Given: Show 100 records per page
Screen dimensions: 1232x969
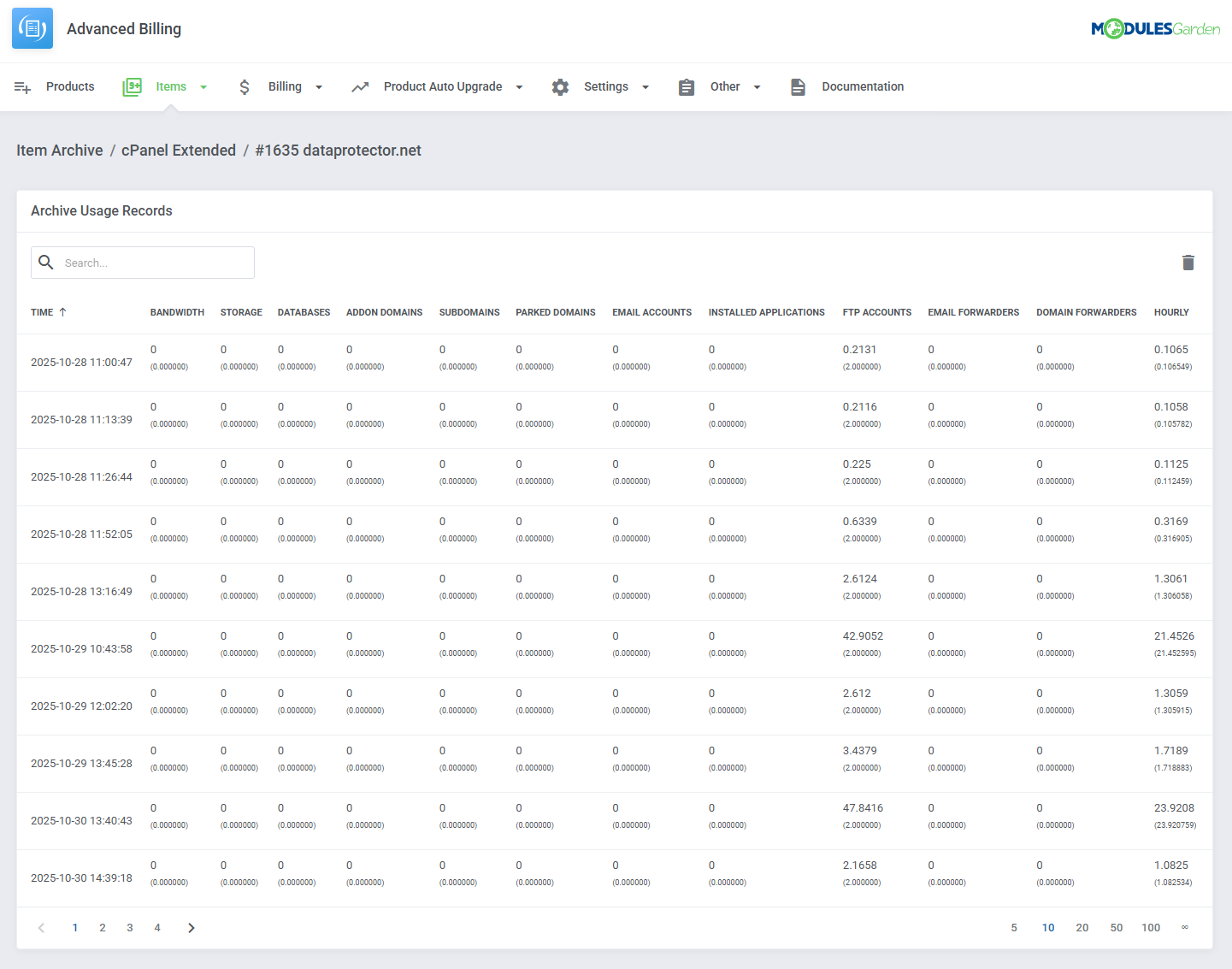Looking at the screenshot, I should pyautogui.click(x=1151, y=927).
